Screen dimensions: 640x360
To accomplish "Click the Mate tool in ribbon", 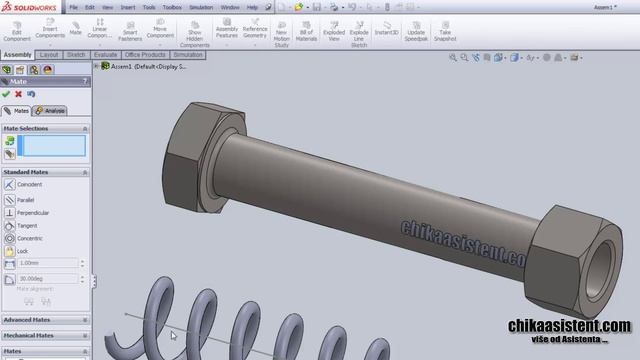I will [76, 28].
